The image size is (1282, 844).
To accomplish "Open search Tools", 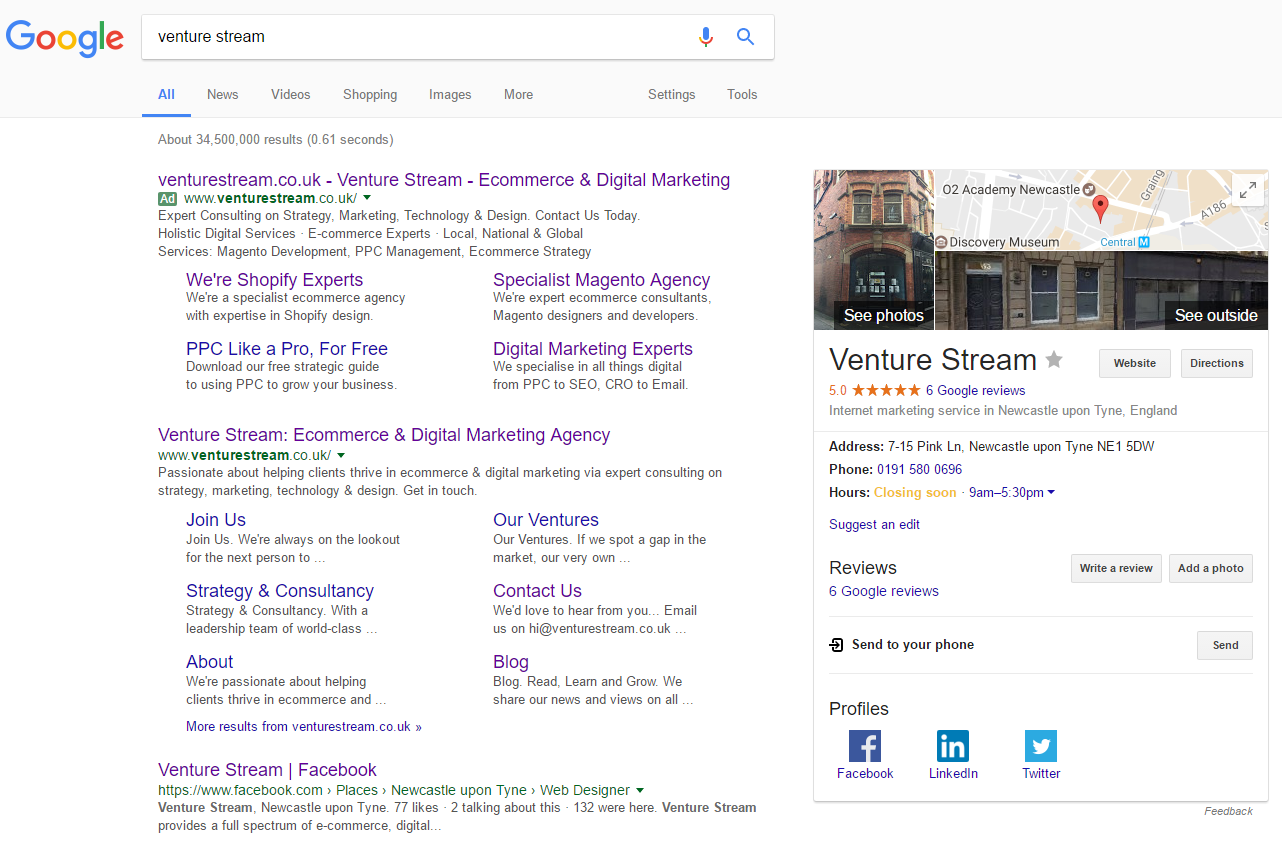I will [742, 94].
